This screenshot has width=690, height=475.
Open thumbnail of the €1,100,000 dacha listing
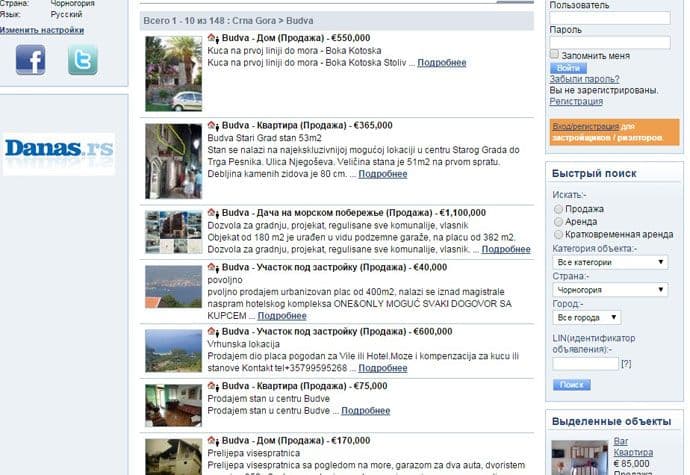[x=174, y=232]
